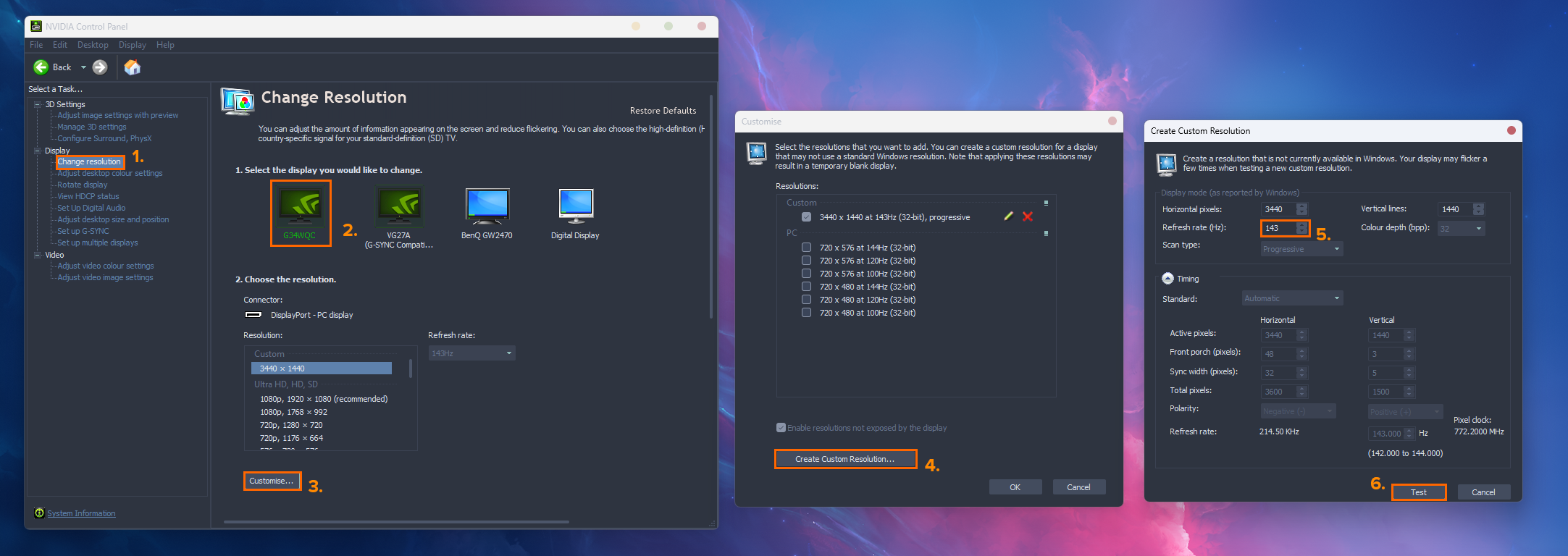This screenshot has width=1568, height=556.
Task: Check 720 x 576 at 100Hz resolution
Action: 806,274
